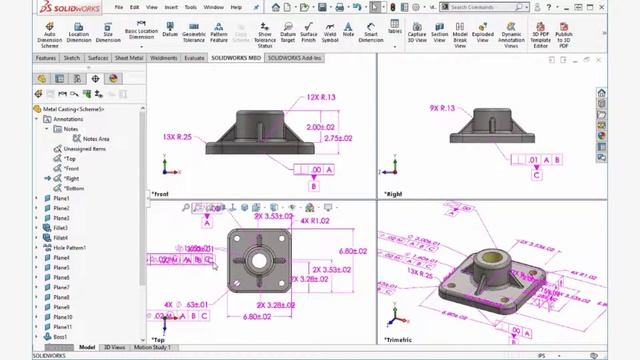Click Publish to 3D PDF
The image size is (640, 360).
[564, 35]
